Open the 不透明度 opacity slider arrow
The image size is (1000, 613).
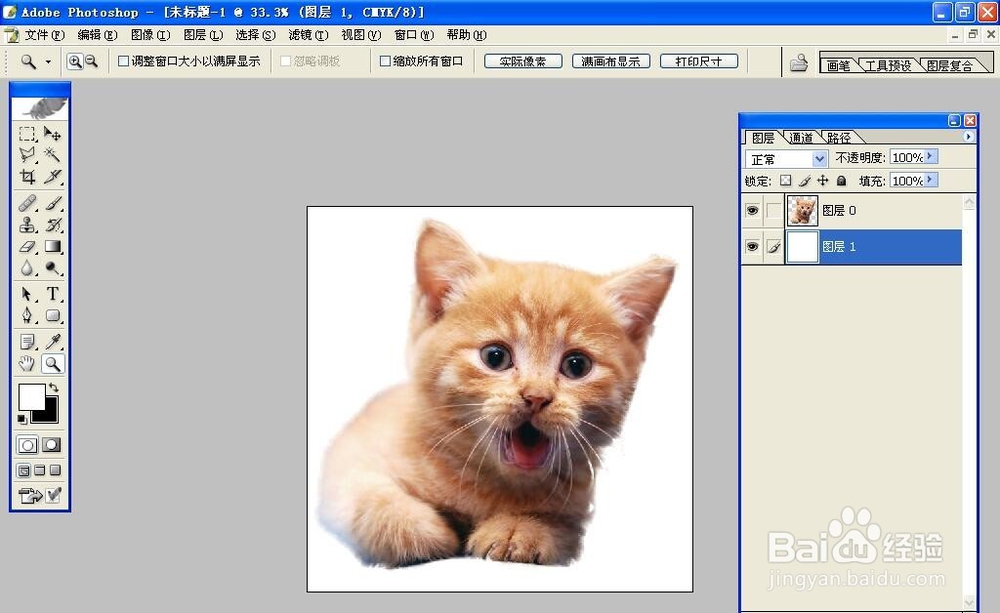tap(929, 157)
